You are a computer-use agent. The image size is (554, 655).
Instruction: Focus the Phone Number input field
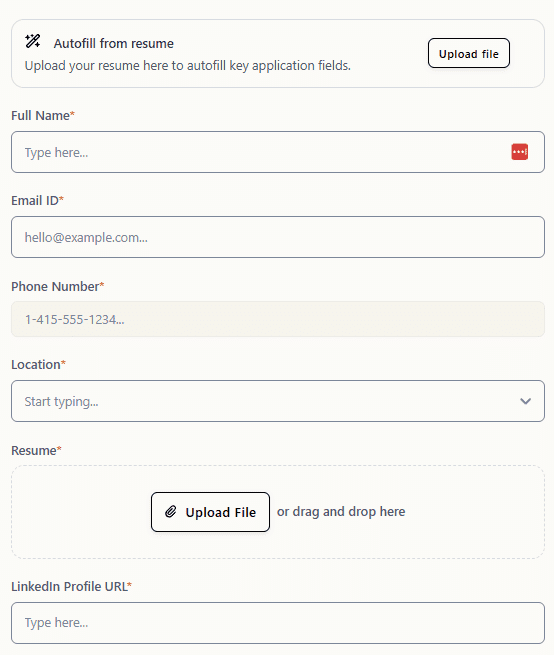[278, 319]
